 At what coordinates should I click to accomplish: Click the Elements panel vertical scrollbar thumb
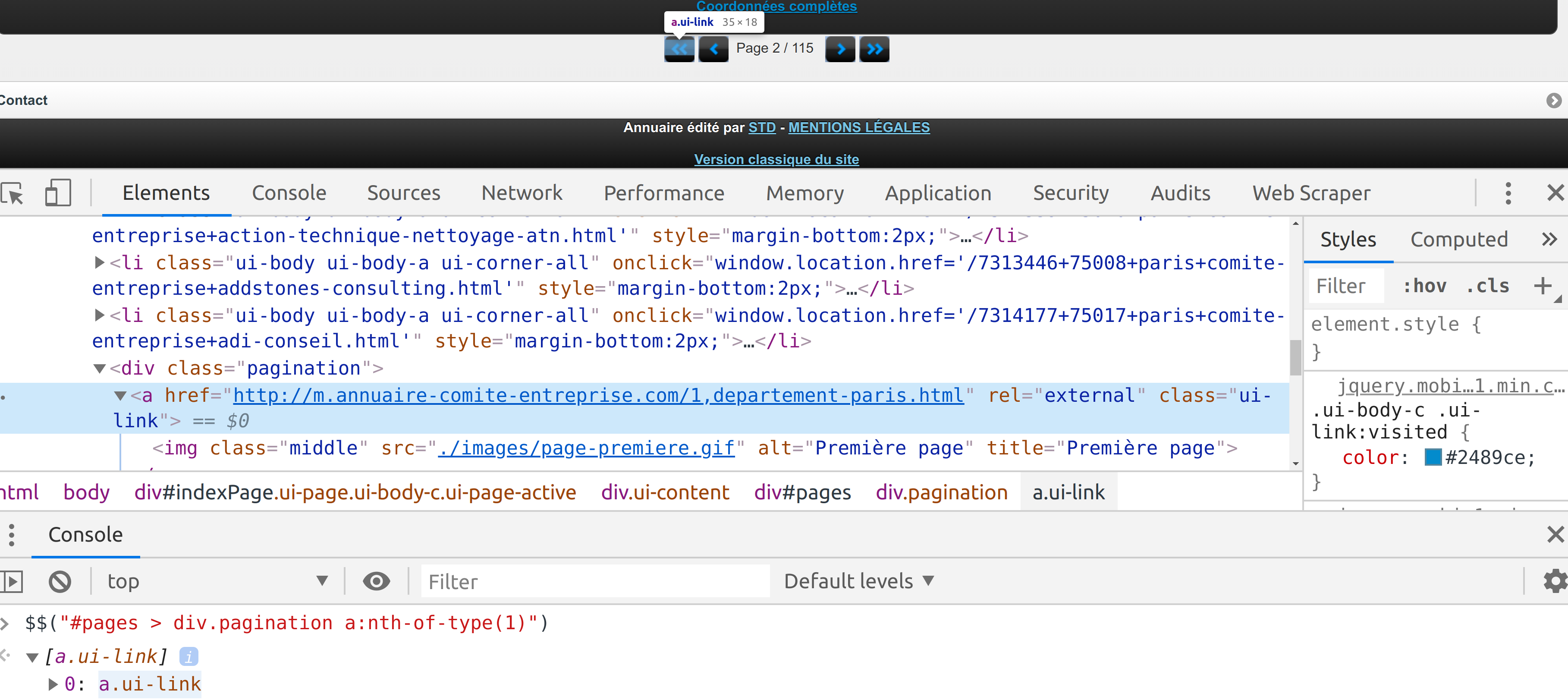pyautogui.click(x=1295, y=357)
